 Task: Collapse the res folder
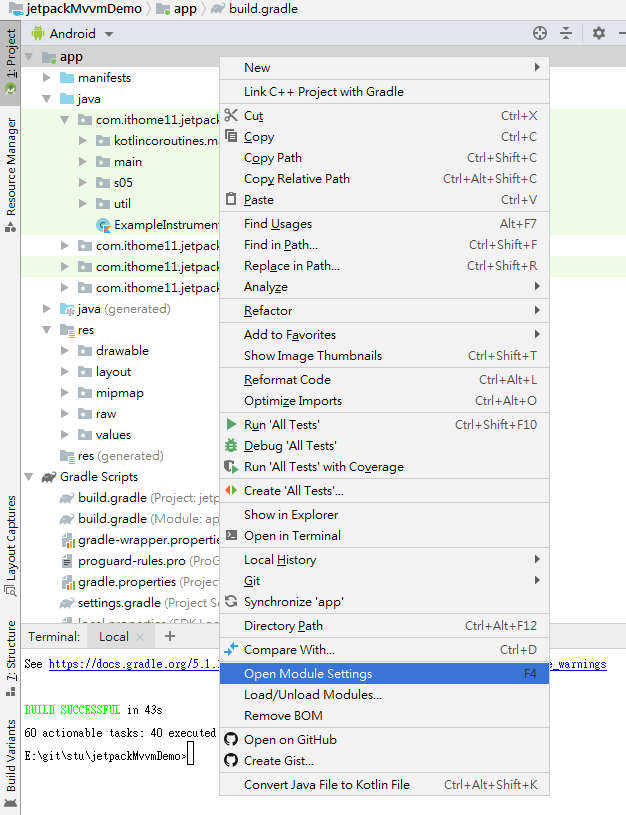(47, 330)
